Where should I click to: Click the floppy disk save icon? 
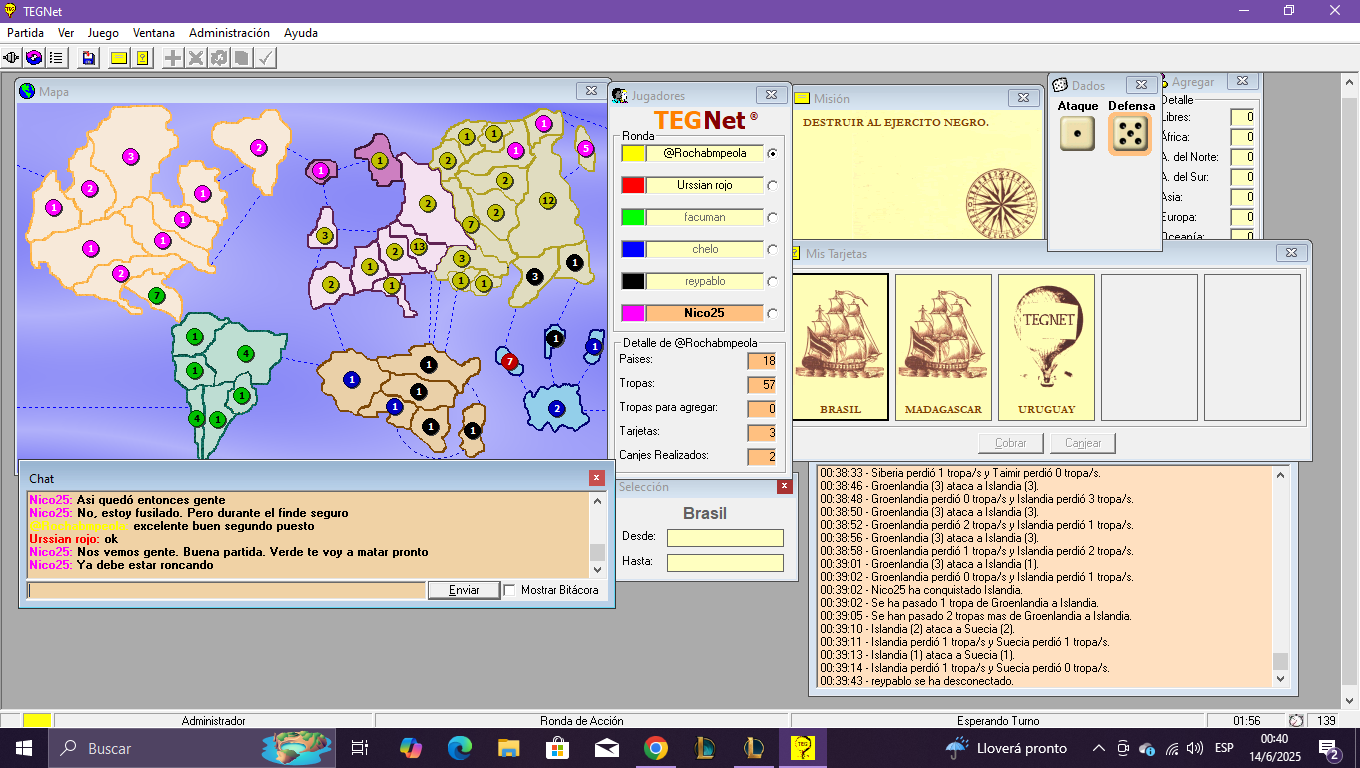pyautogui.click(x=89, y=58)
